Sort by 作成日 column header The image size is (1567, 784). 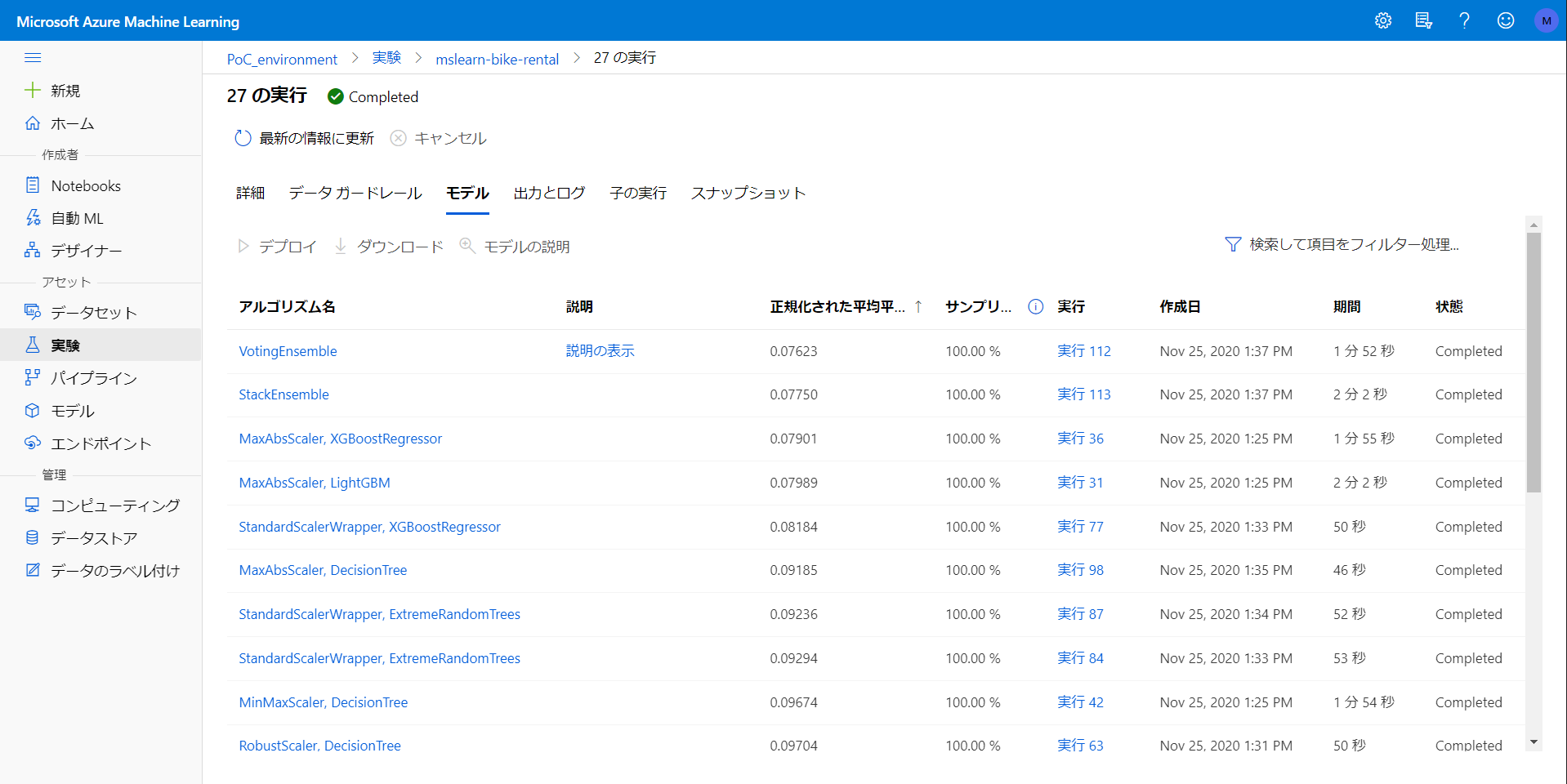click(x=1180, y=306)
